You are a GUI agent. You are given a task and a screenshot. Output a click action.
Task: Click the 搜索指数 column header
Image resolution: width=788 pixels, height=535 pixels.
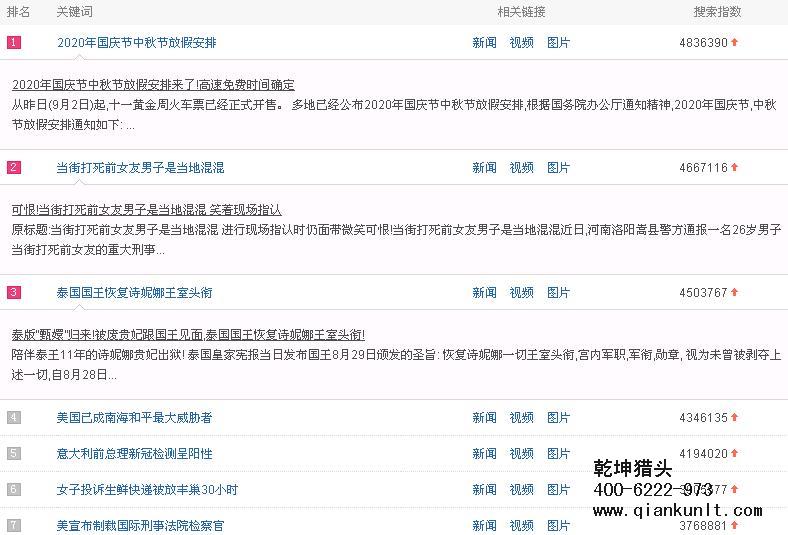point(717,12)
